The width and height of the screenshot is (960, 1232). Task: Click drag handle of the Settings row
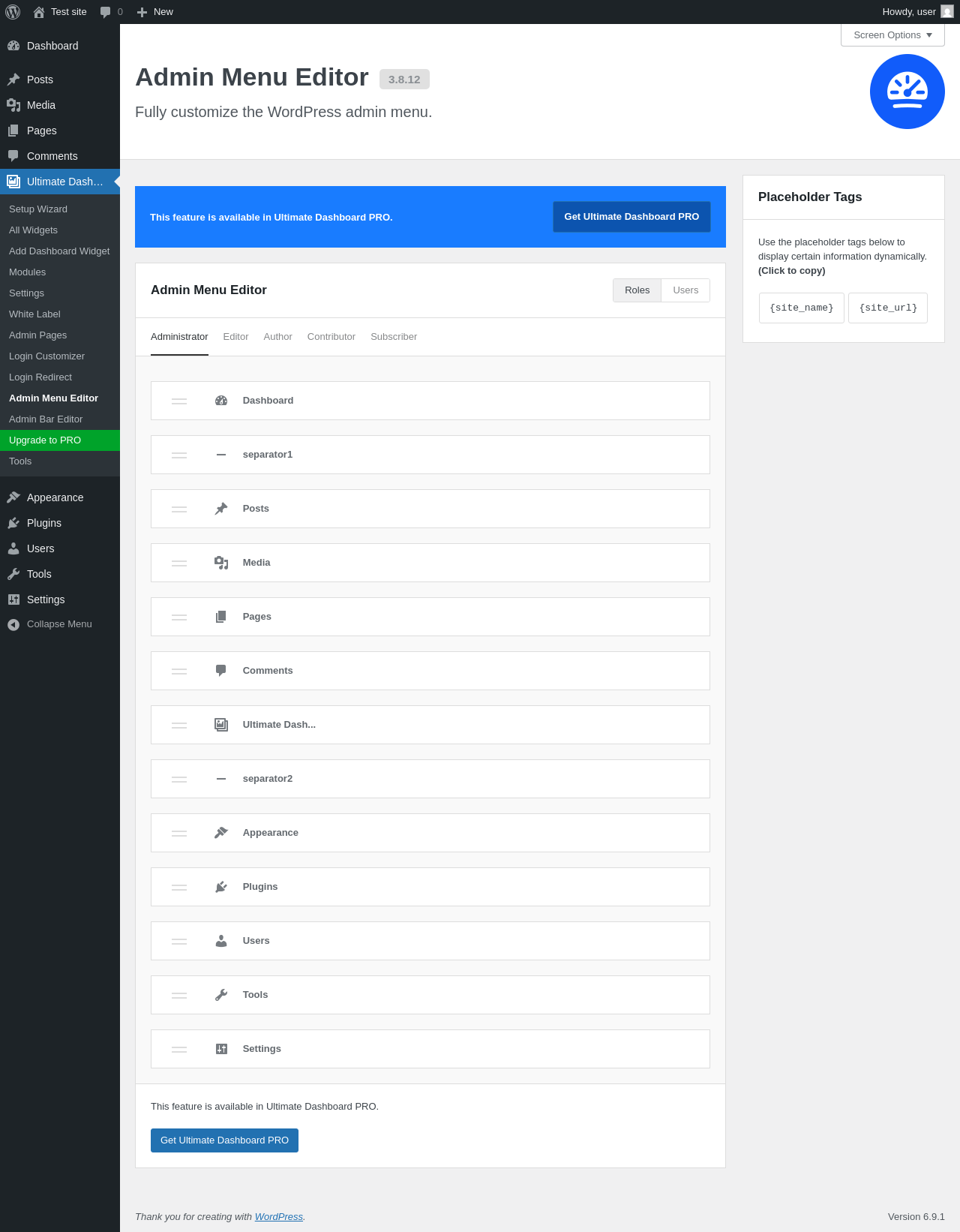pyautogui.click(x=179, y=1050)
